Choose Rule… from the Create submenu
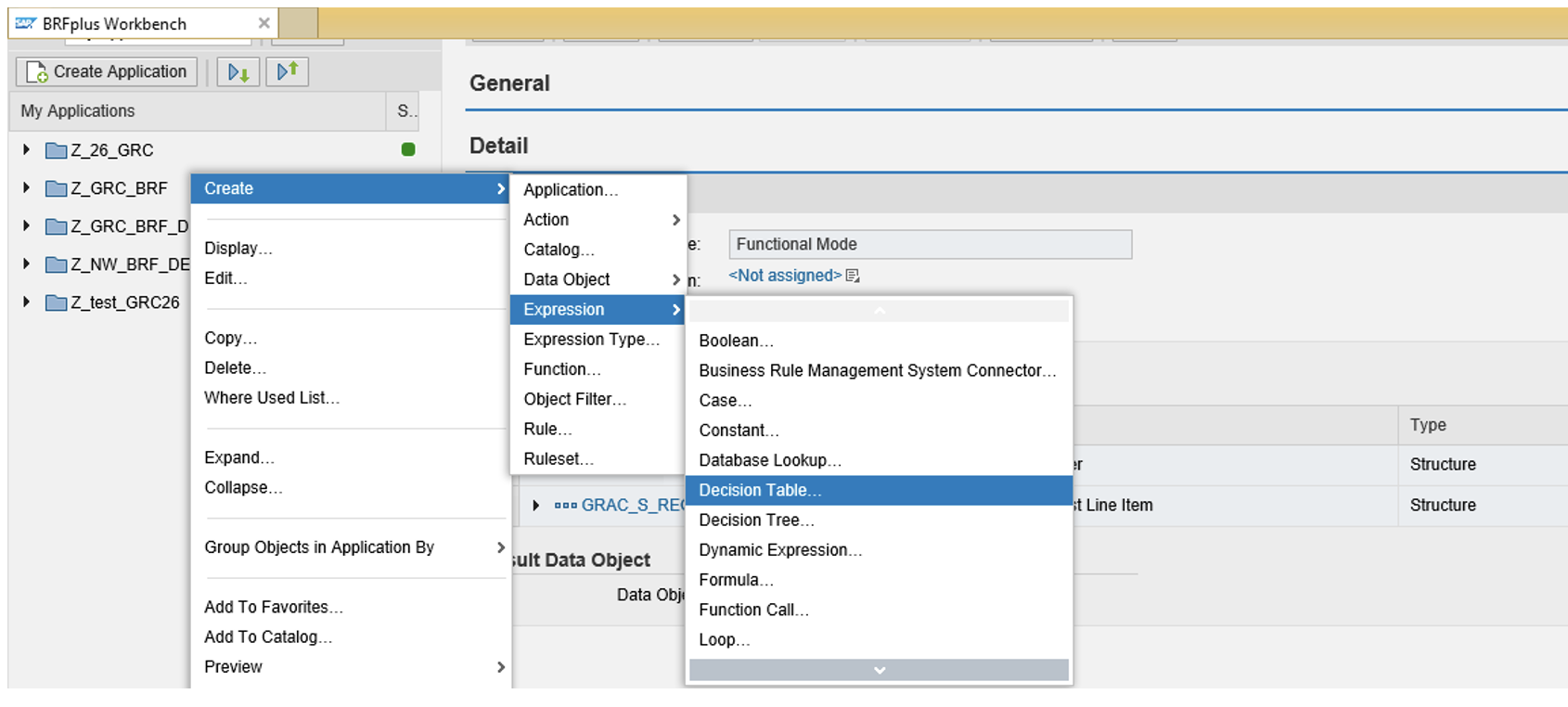The width and height of the screenshot is (1568, 707). (598, 430)
